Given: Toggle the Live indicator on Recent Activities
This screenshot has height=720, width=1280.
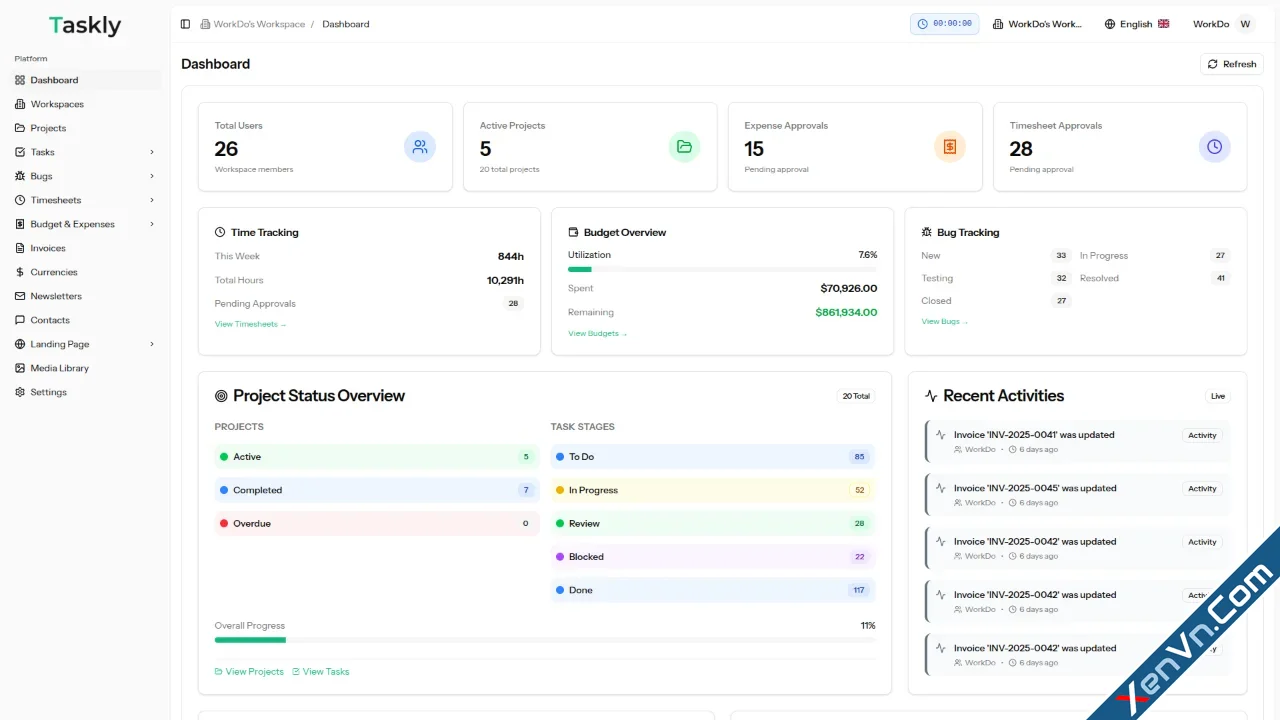Looking at the screenshot, I should [1217, 396].
